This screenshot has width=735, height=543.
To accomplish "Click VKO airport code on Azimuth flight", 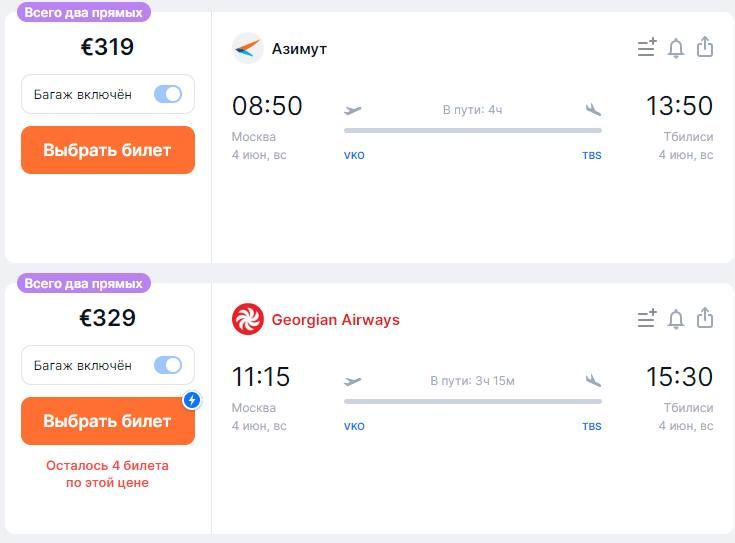I will point(354,156).
